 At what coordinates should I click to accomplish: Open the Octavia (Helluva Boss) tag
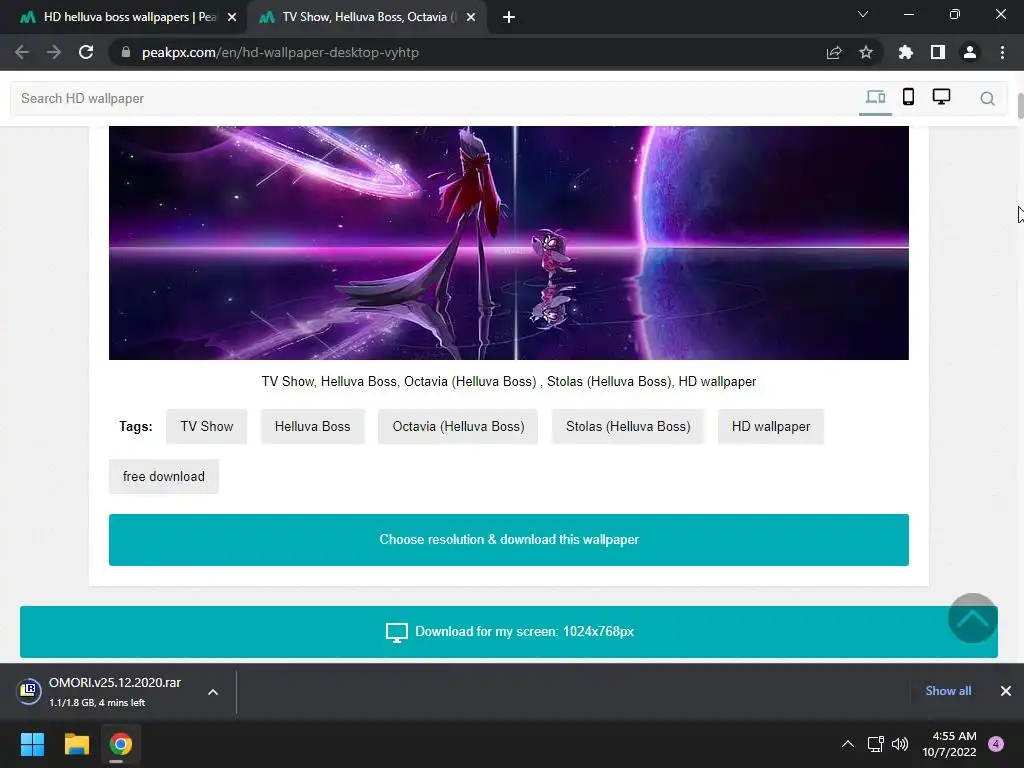458,426
